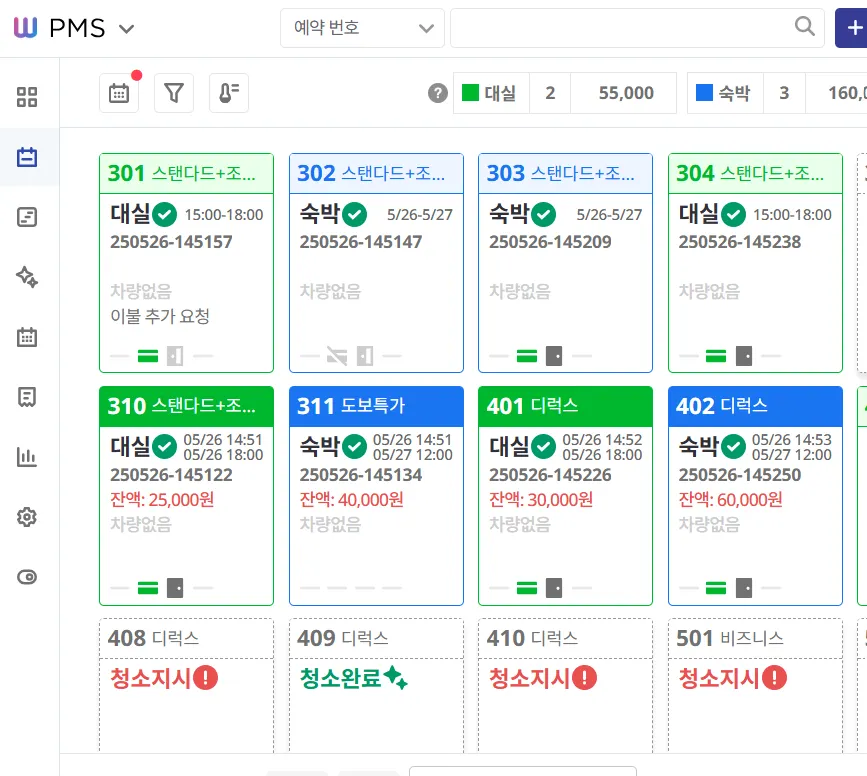Screen dimensions: 867x776
Task: Click the balance 잔액: 30,000원 in room 401
Action: [x=541, y=499]
